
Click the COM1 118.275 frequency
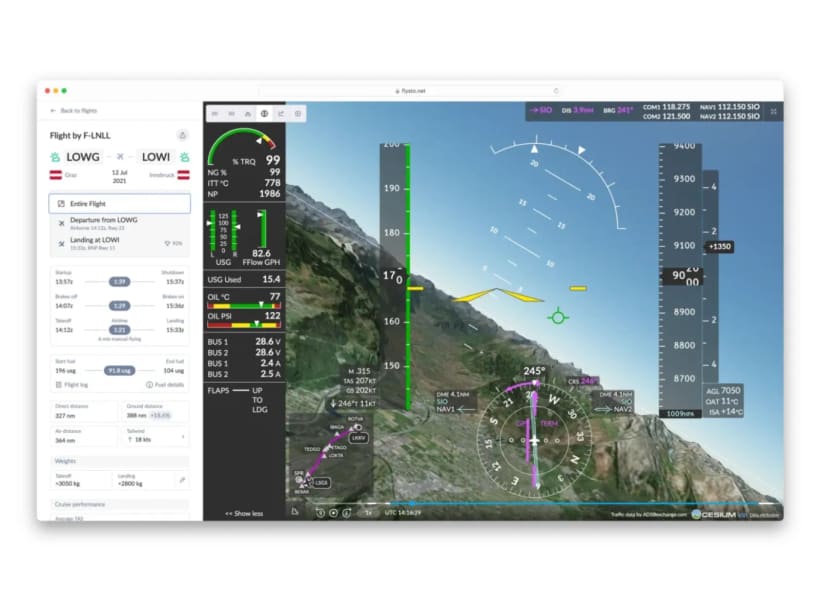pyautogui.click(x=667, y=107)
